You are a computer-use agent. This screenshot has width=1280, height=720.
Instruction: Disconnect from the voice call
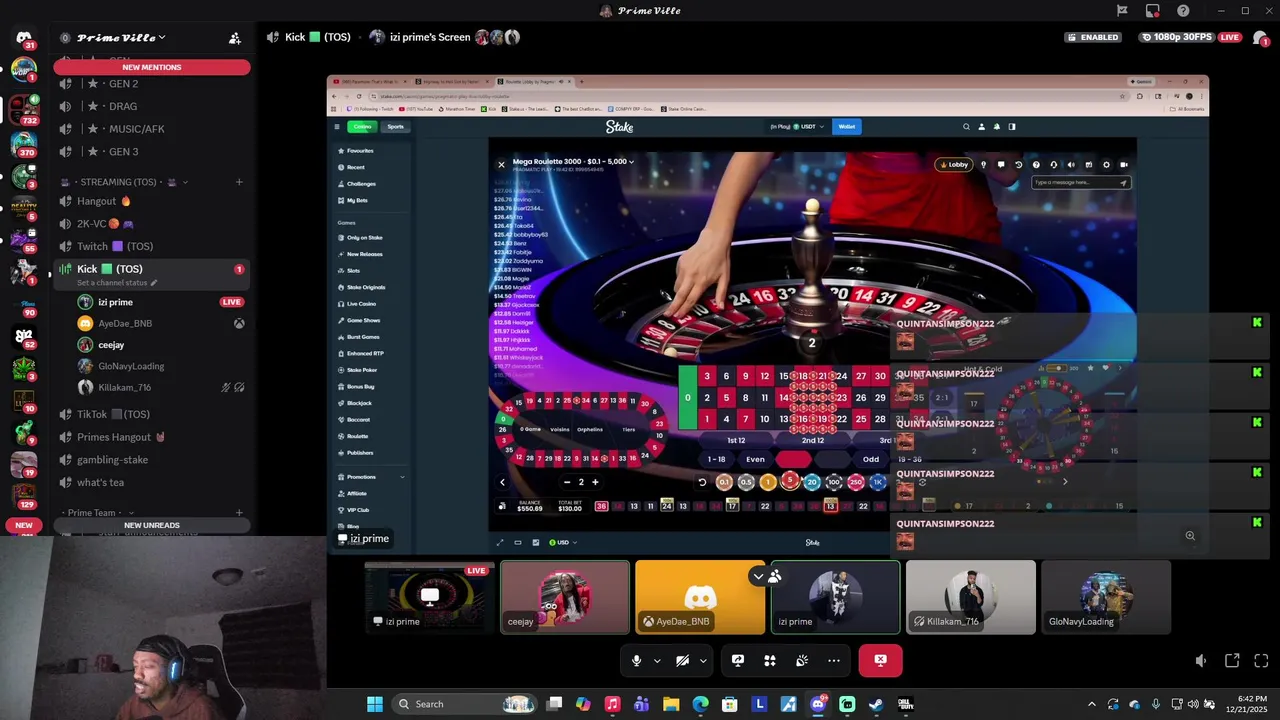click(x=880, y=660)
